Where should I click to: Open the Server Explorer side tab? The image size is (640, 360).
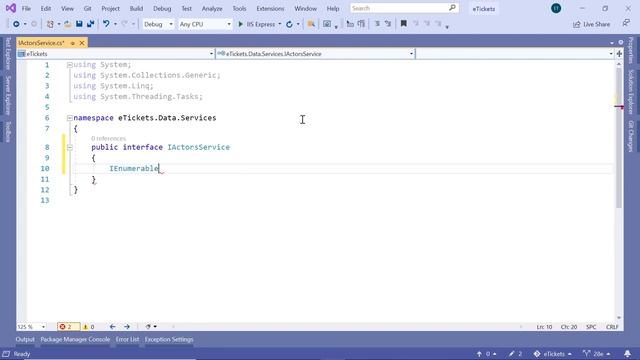(8, 95)
